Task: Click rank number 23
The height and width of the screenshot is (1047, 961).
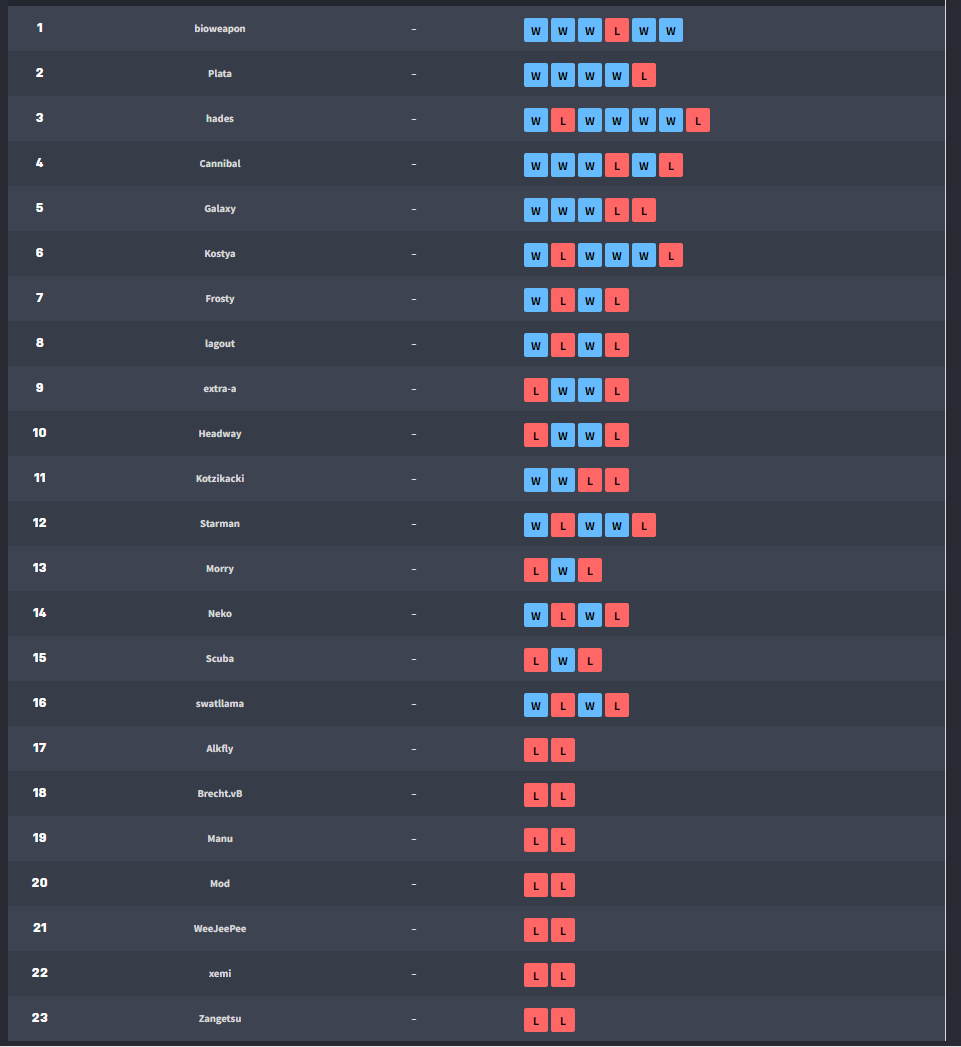Action: tap(39, 1018)
